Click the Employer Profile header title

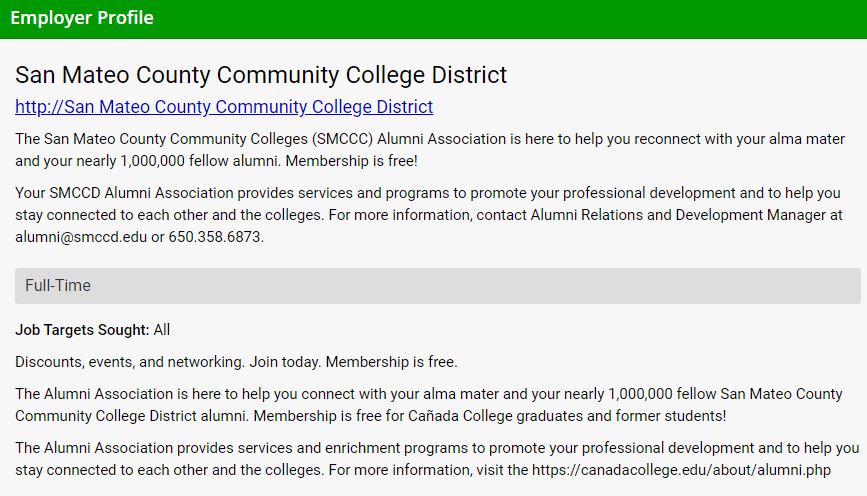[x=82, y=18]
